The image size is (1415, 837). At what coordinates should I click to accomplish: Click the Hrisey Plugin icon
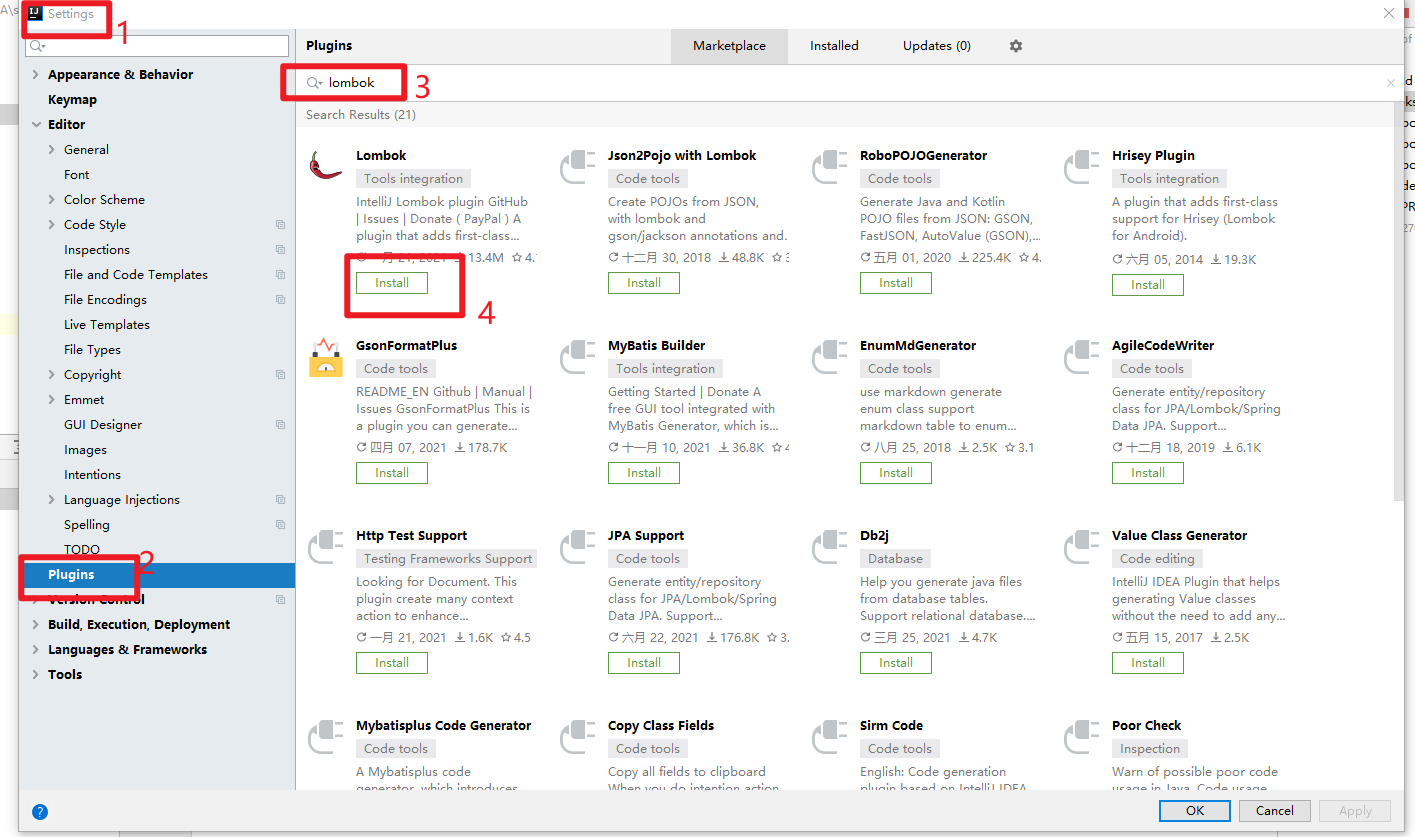(x=1082, y=166)
